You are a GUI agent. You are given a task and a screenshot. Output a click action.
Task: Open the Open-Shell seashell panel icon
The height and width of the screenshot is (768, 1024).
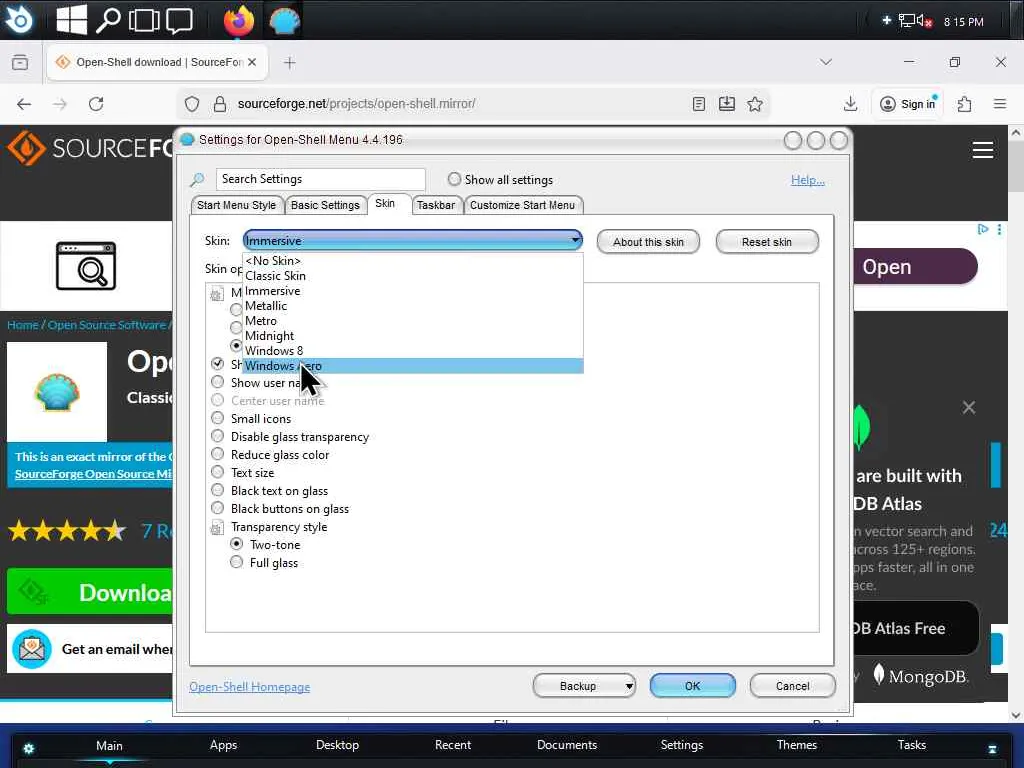(284, 21)
